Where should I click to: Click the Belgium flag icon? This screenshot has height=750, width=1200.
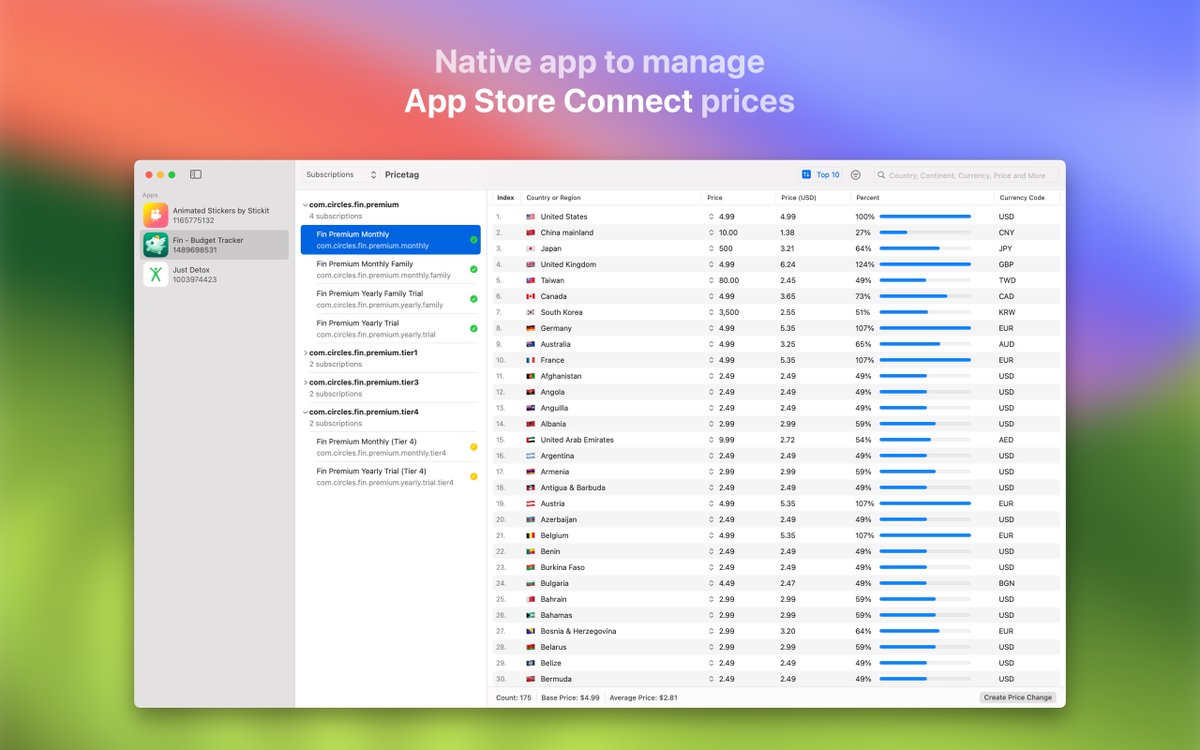click(531, 536)
